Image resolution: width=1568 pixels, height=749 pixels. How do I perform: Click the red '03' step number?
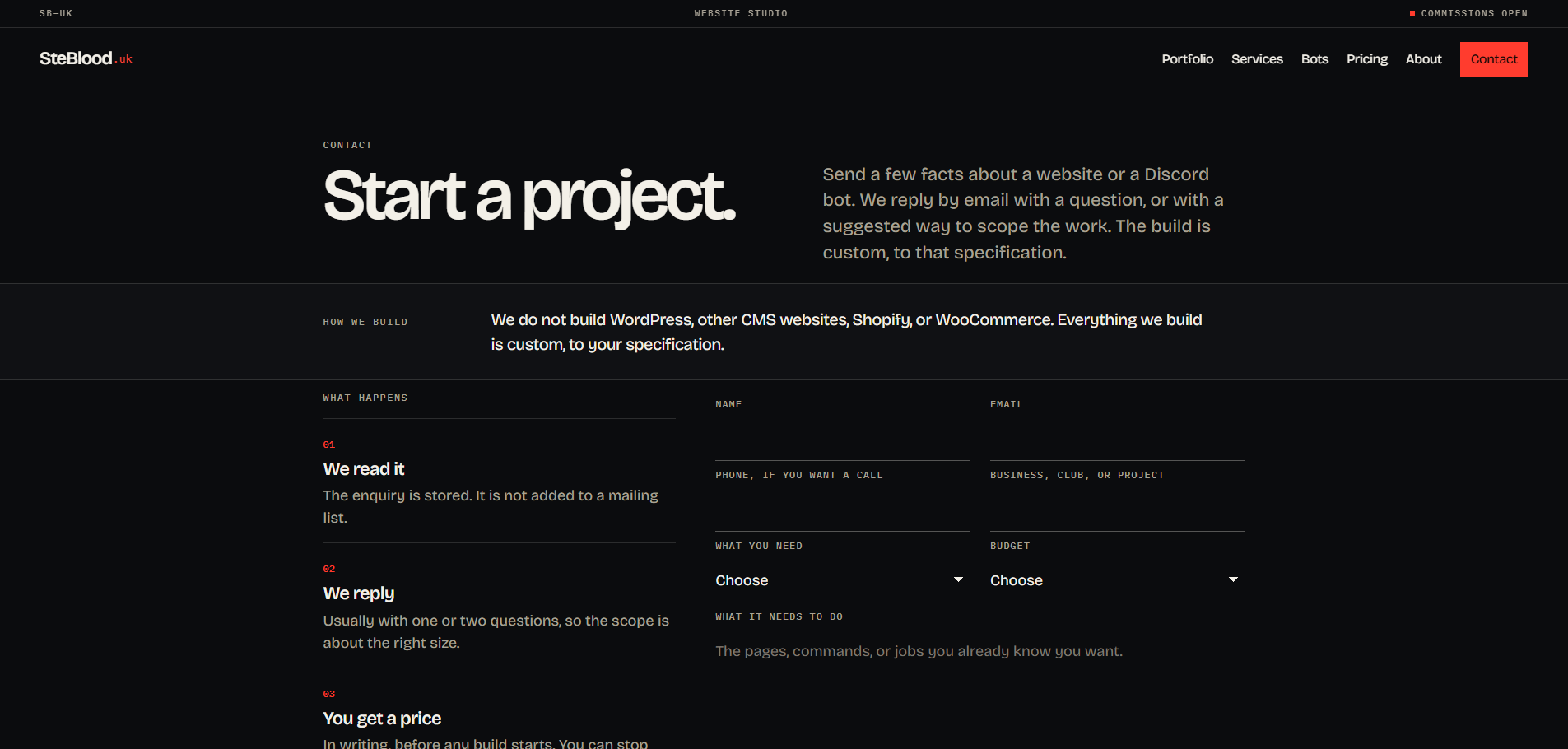329,694
